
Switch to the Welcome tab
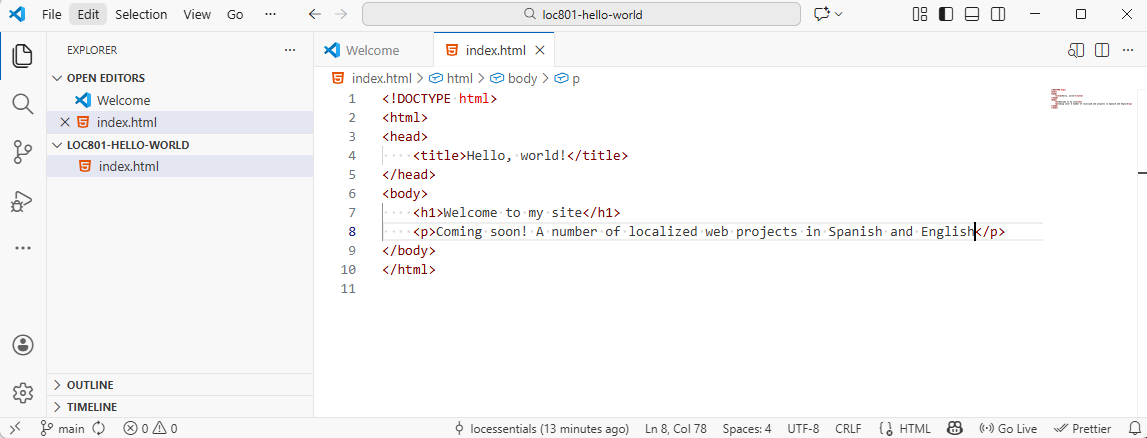pyautogui.click(x=373, y=50)
